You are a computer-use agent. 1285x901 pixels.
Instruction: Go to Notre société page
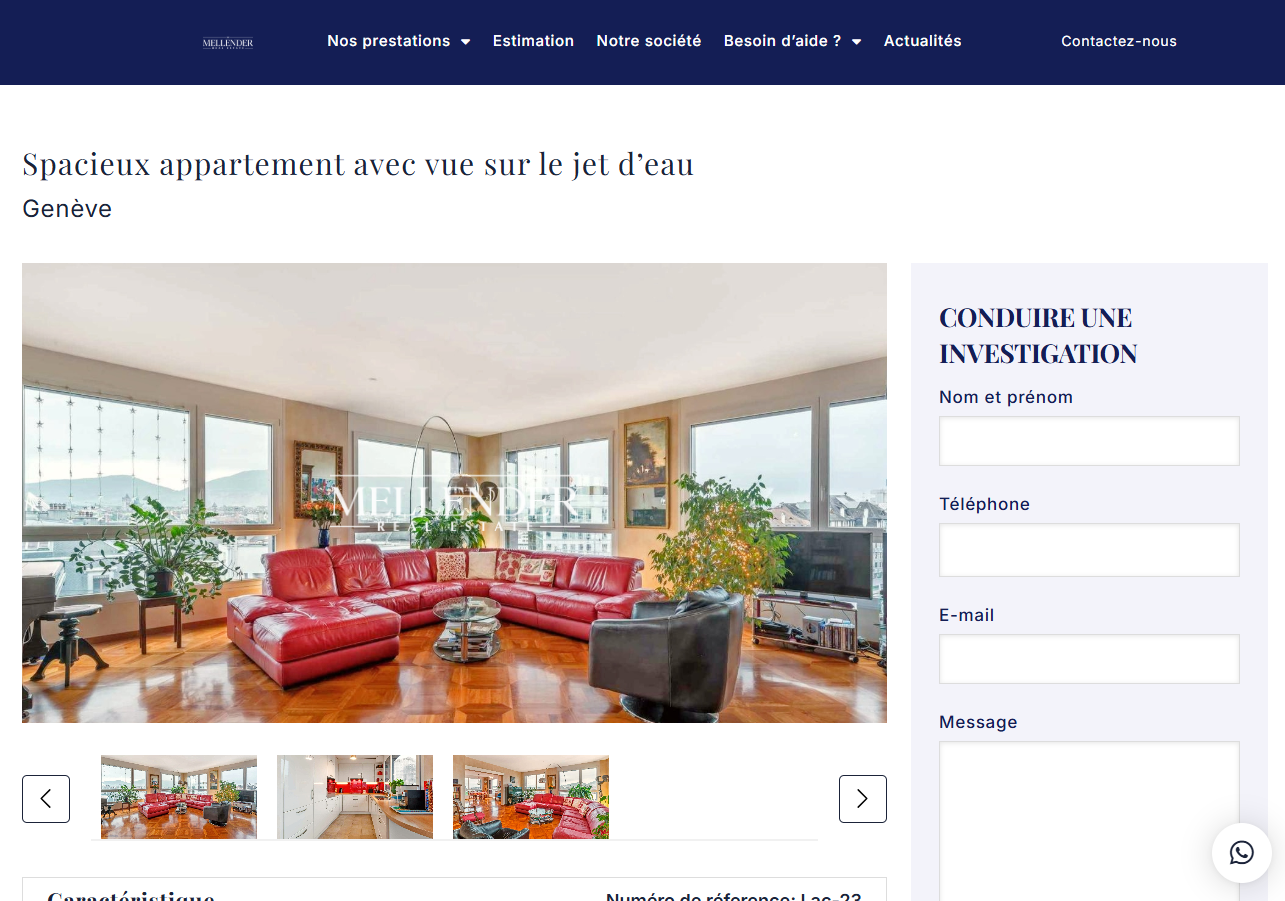coord(649,41)
